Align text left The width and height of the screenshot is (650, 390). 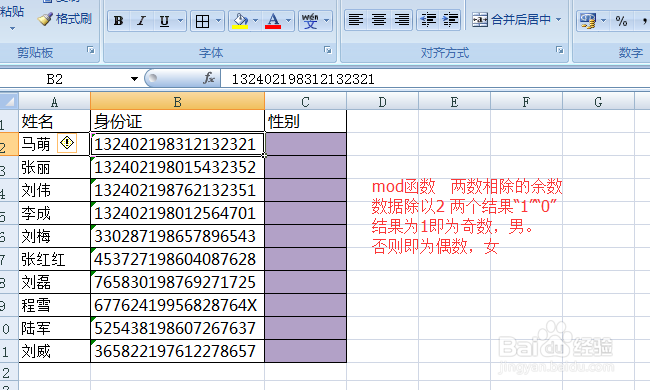point(356,20)
